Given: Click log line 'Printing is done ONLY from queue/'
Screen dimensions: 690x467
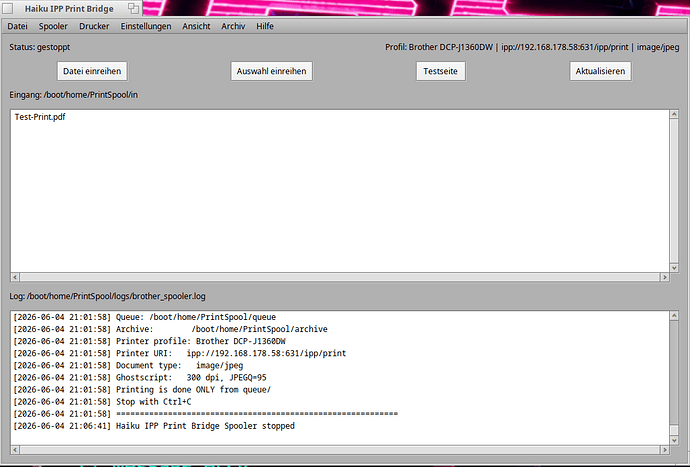Looking at the screenshot, I should [142, 390].
